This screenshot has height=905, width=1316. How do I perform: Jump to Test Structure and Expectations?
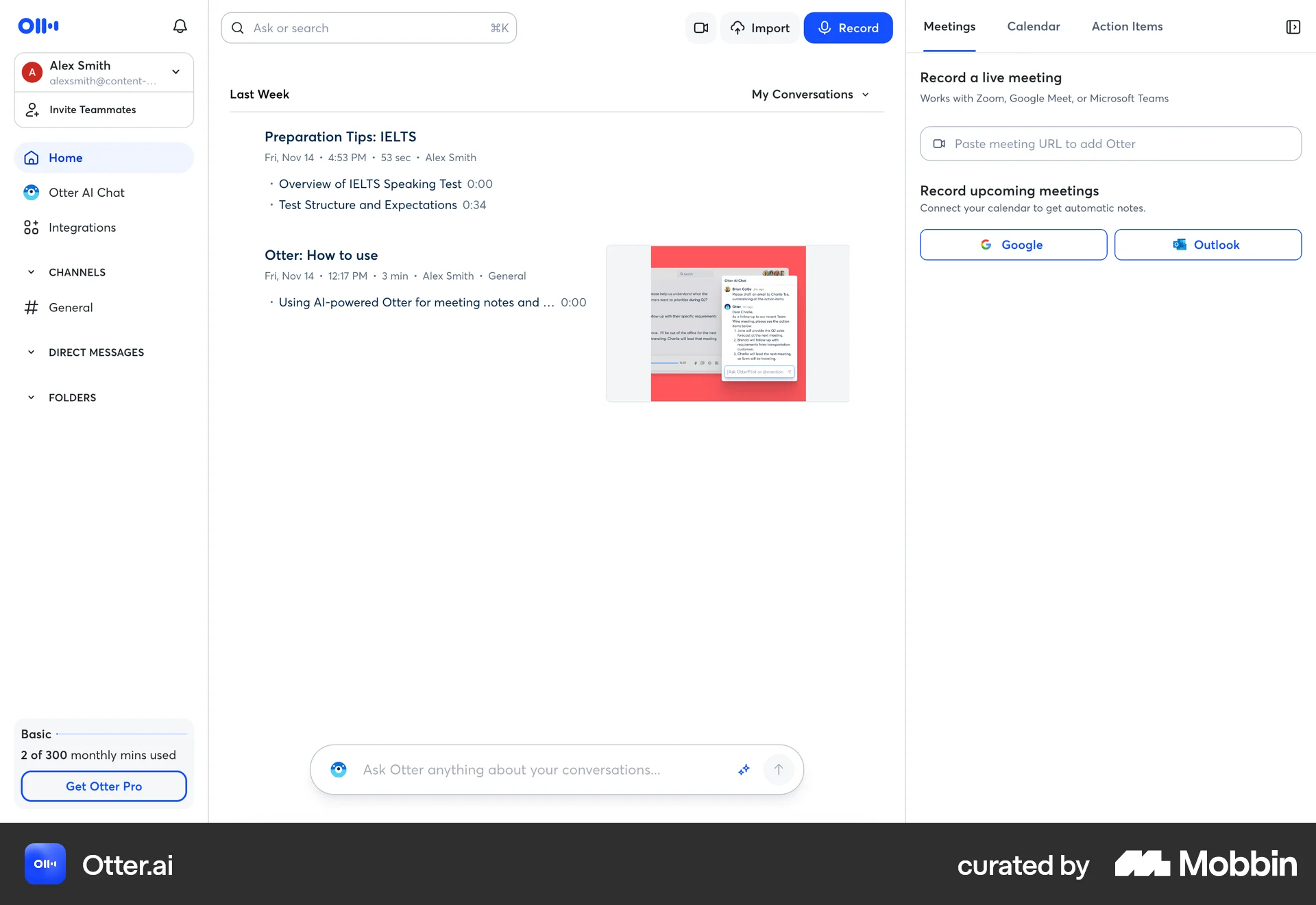point(368,205)
